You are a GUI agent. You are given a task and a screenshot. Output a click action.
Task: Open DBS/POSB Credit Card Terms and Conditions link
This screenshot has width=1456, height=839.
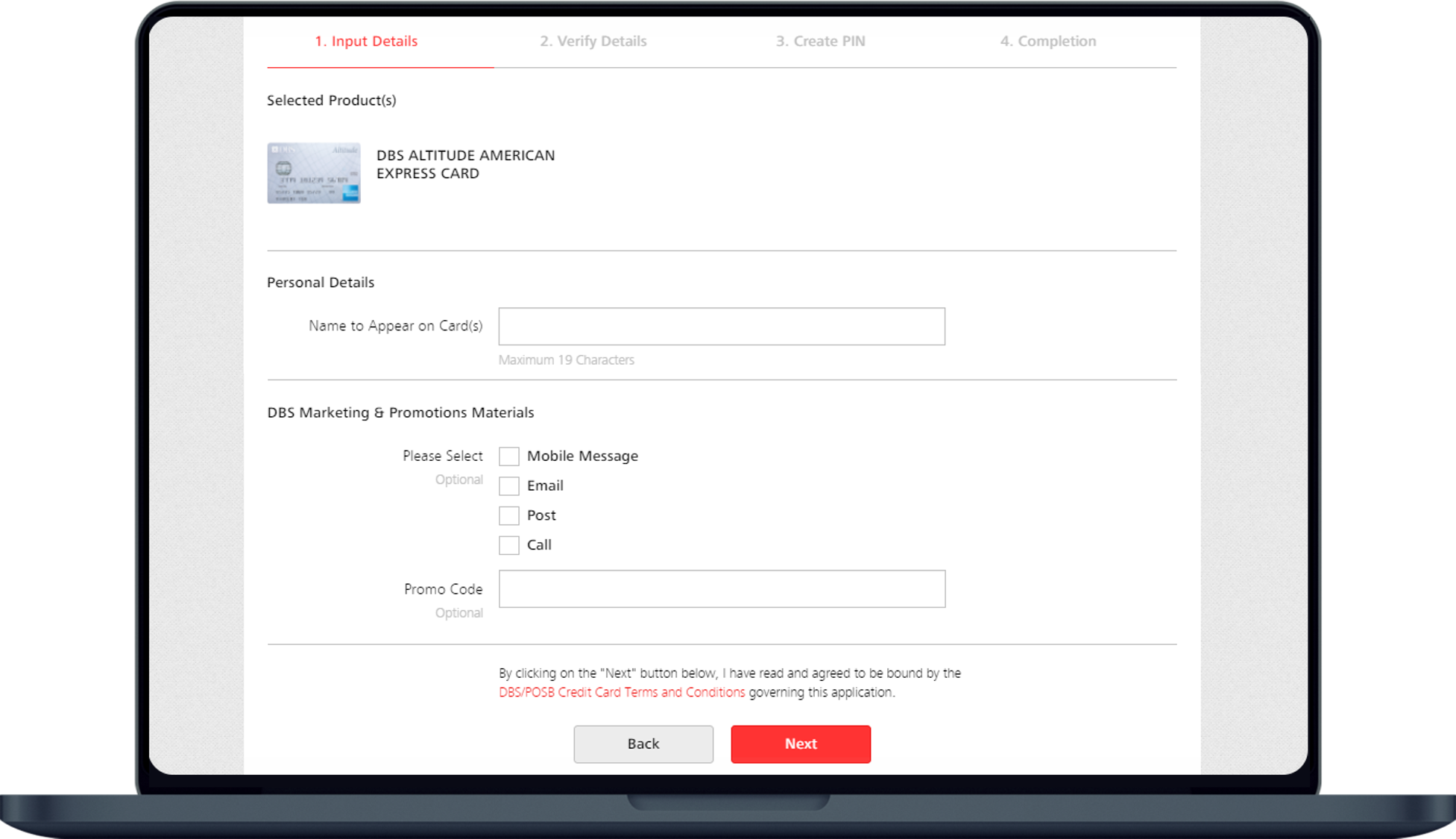pyautogui.click(x=622, y=692)
